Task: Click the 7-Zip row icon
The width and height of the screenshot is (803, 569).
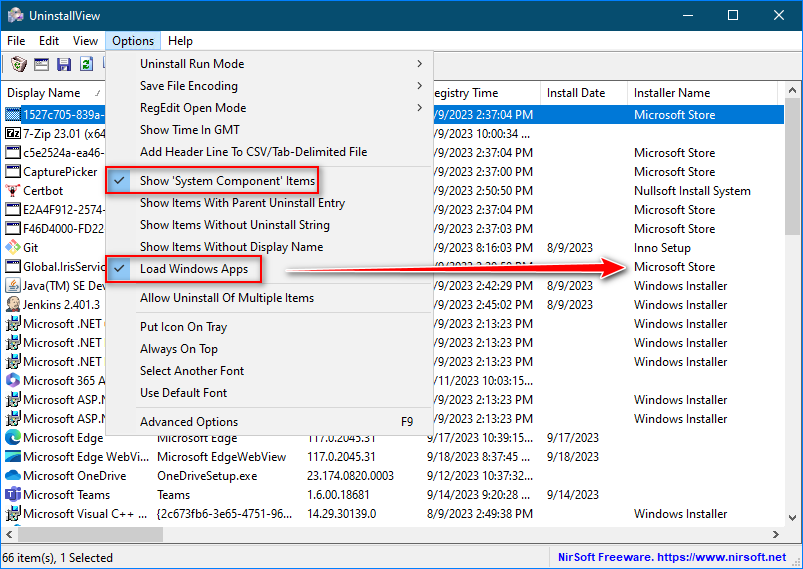Action: coord(13,134)
